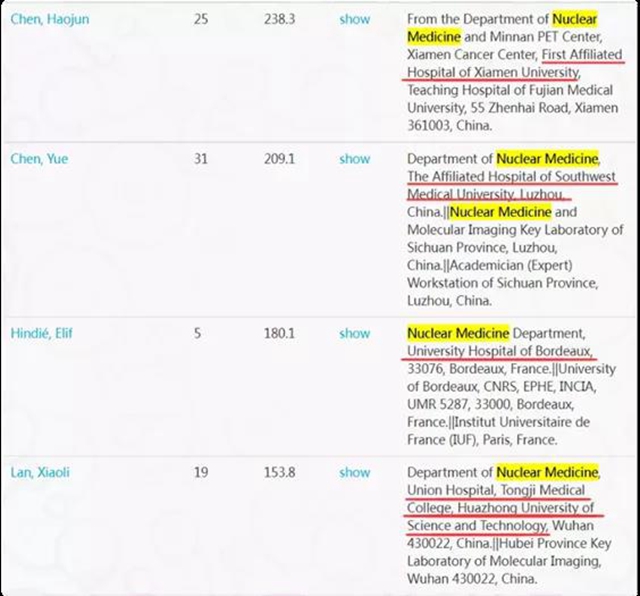Click underlined 'University Hospital of Bordeaux' text
Image resolution: width=640 pixels, height=596 pixels.
[500, 351]
